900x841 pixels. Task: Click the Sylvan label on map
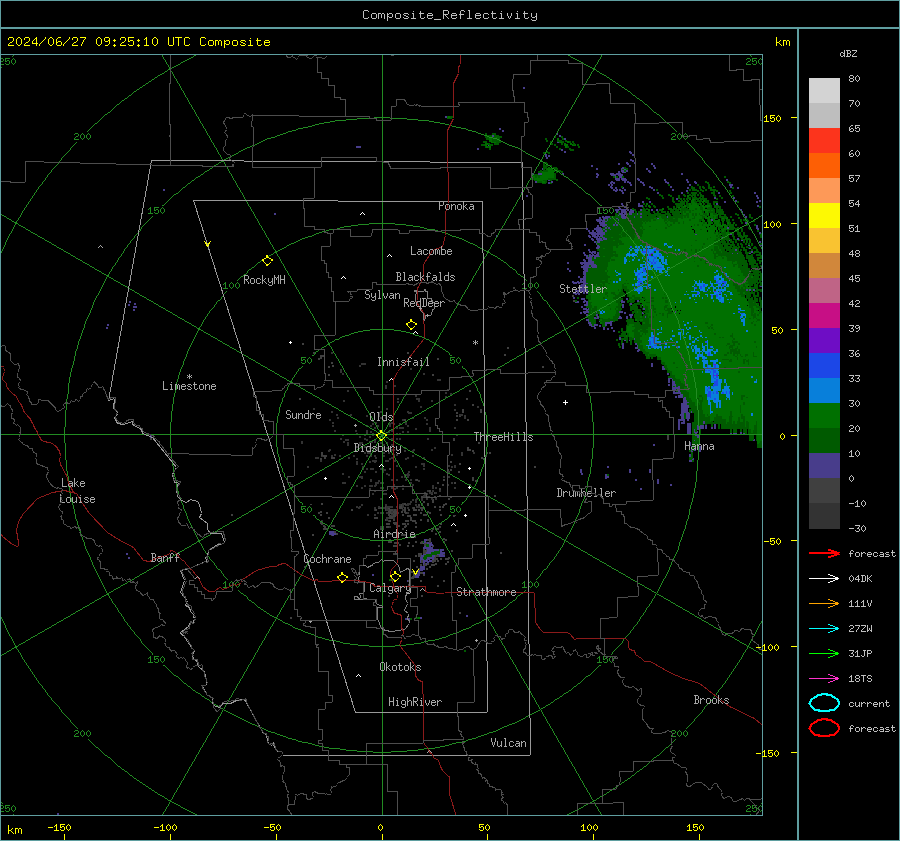pos(382,295)
